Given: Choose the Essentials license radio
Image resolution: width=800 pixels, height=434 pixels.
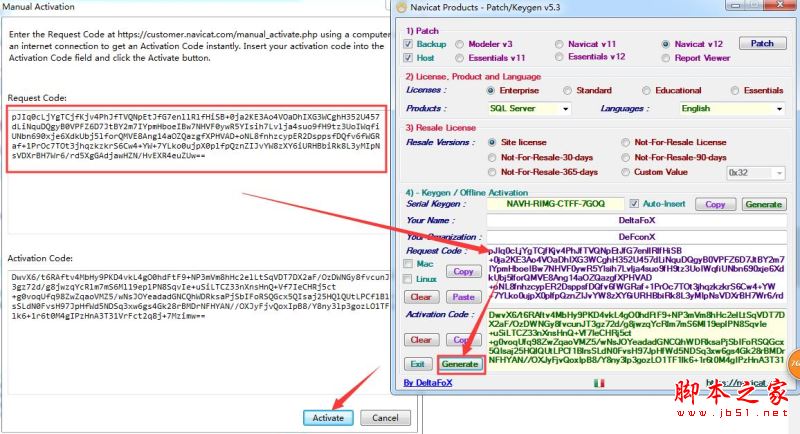Looking at the screenshot, I should tap(735, 90).
